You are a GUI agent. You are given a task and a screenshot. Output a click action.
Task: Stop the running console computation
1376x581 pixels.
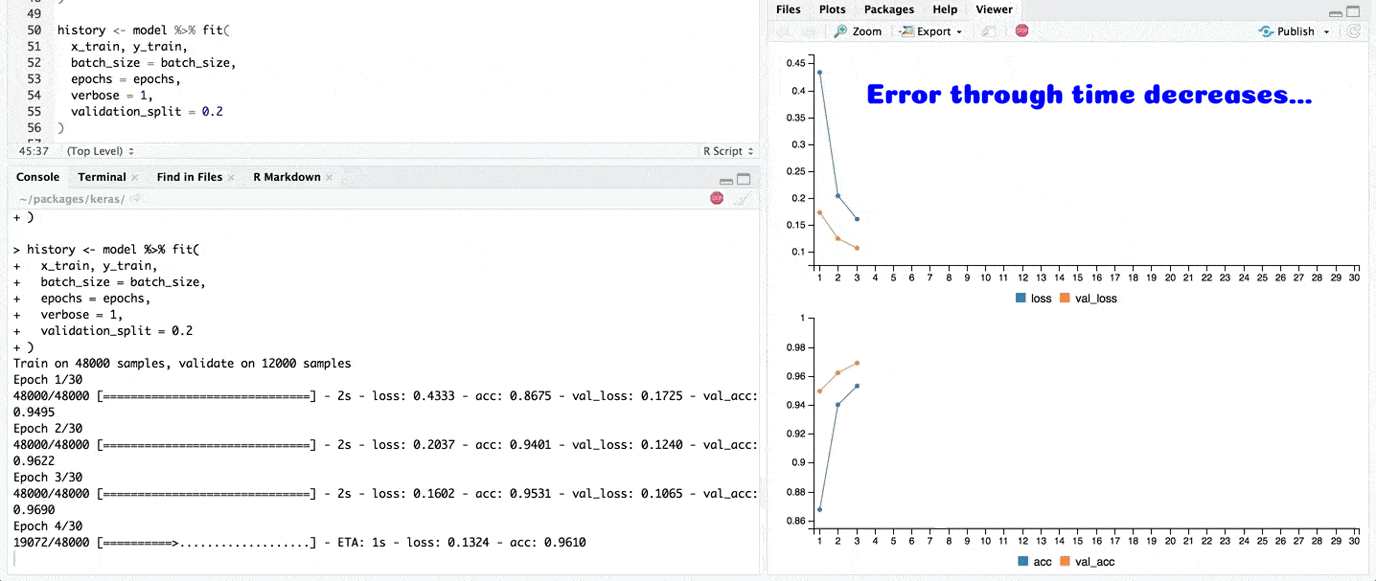coord(716,199)
